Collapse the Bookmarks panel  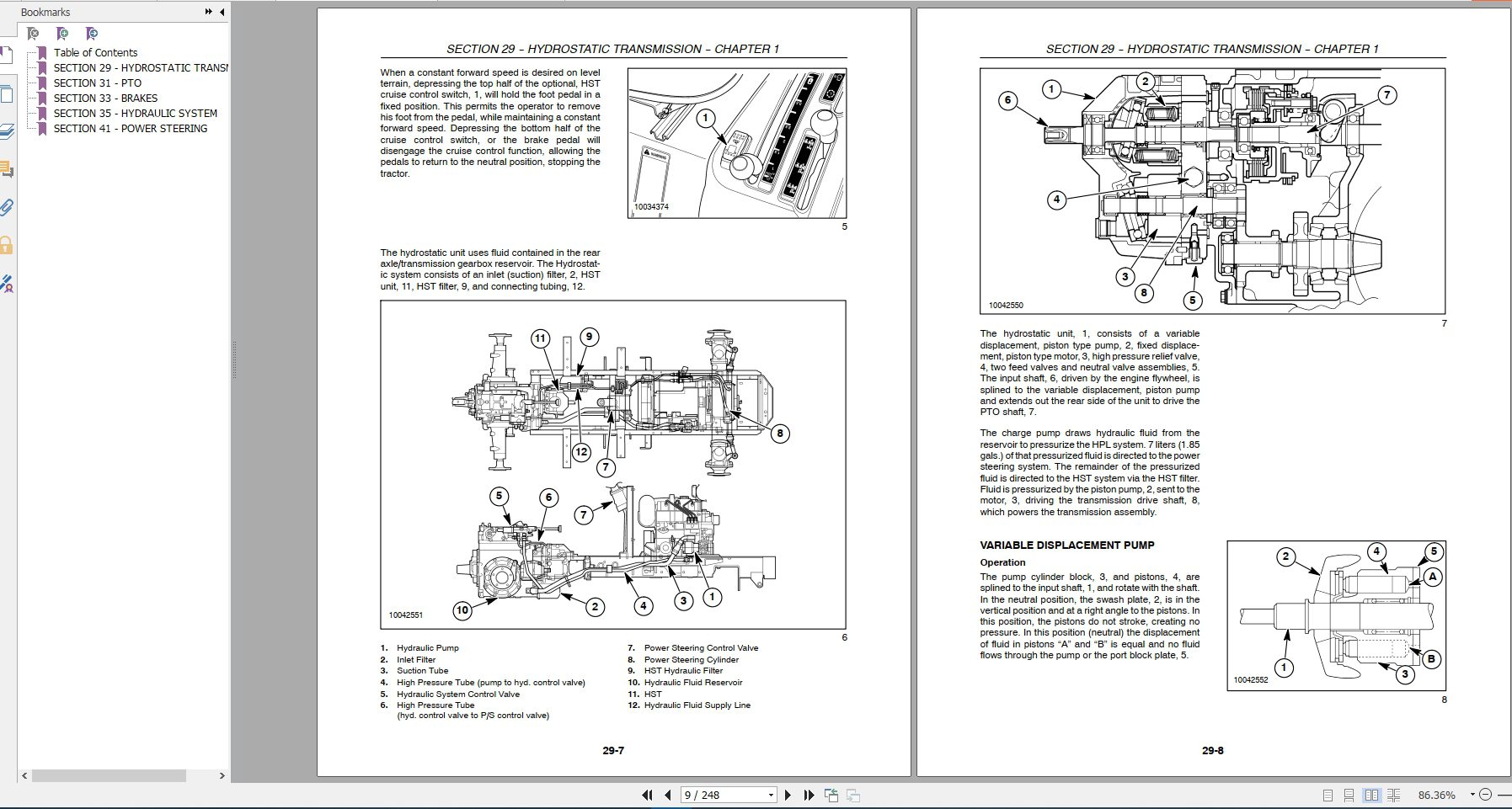pyautogui.click(x=221, y=12)
